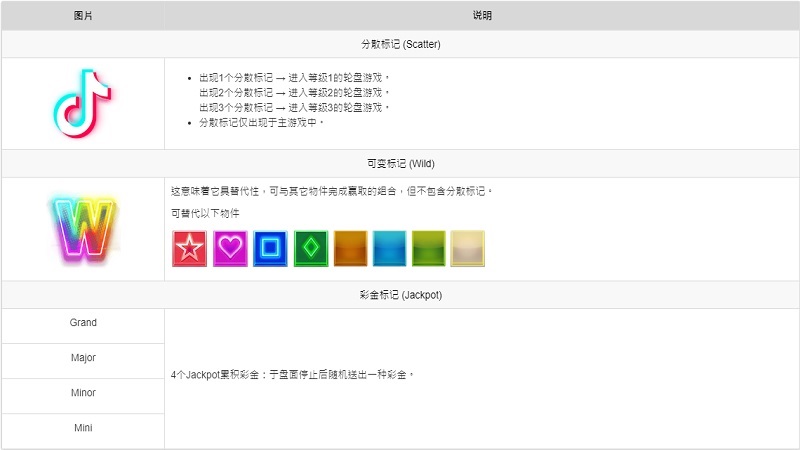
Task: Select the green diamond symbol tile
Action: coord(311,248)
